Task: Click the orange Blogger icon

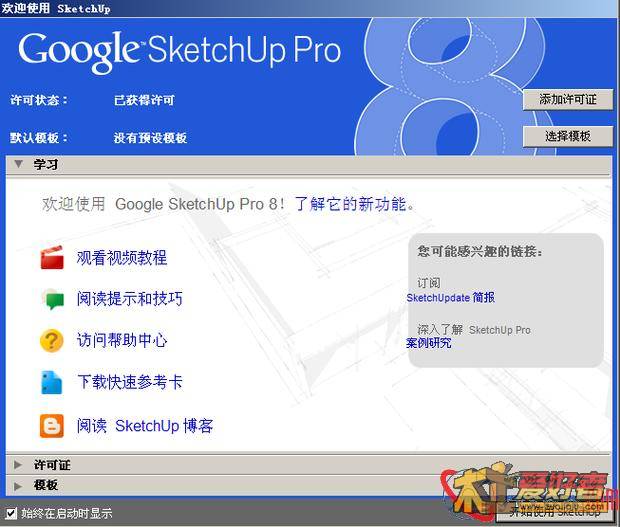Action: pos(52,426)
